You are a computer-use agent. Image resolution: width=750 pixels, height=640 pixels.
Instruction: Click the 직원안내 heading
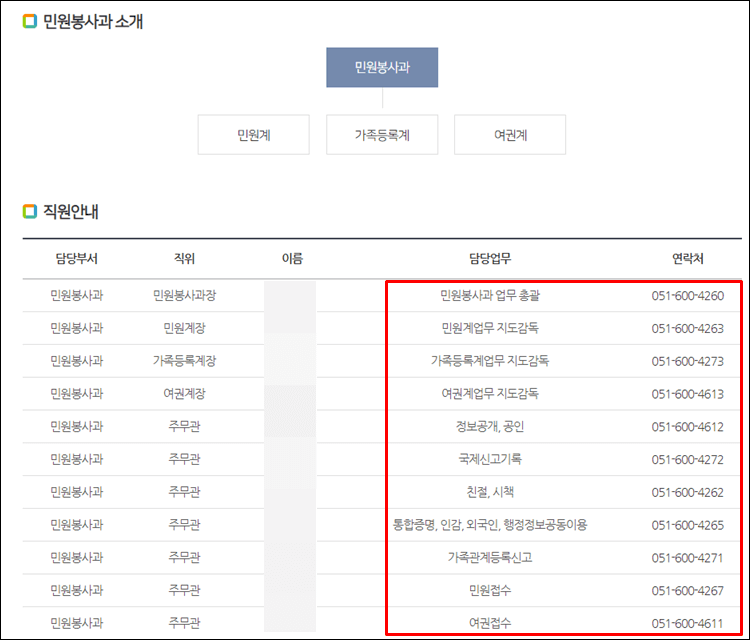[71, 211]
